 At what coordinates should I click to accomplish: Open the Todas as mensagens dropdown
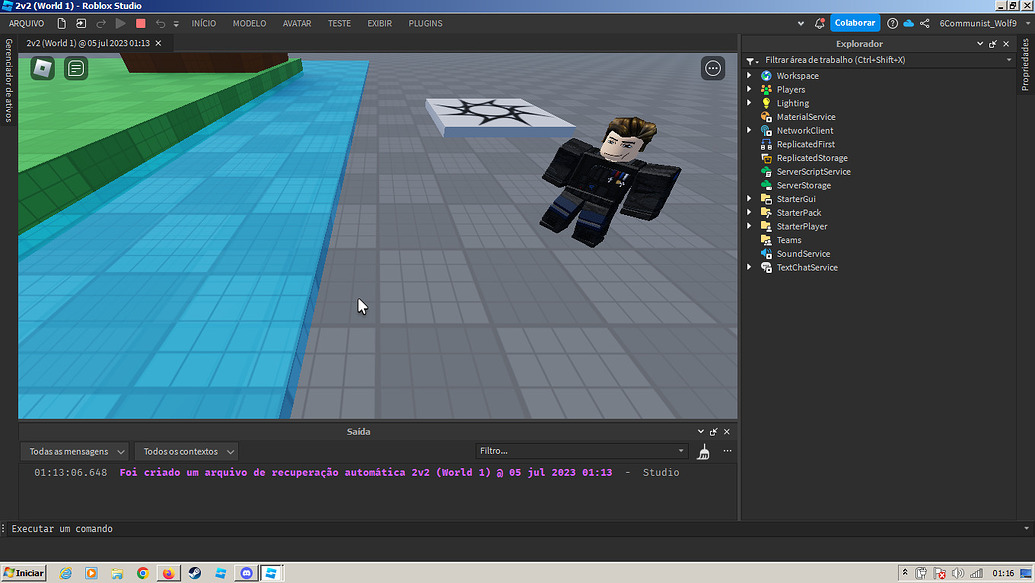point(74,451)
